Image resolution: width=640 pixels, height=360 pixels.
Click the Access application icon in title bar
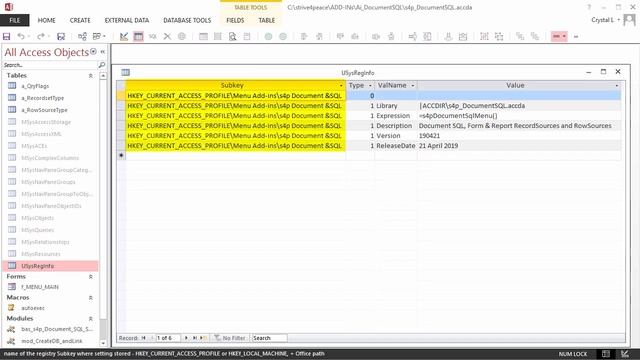pos(9,7)
